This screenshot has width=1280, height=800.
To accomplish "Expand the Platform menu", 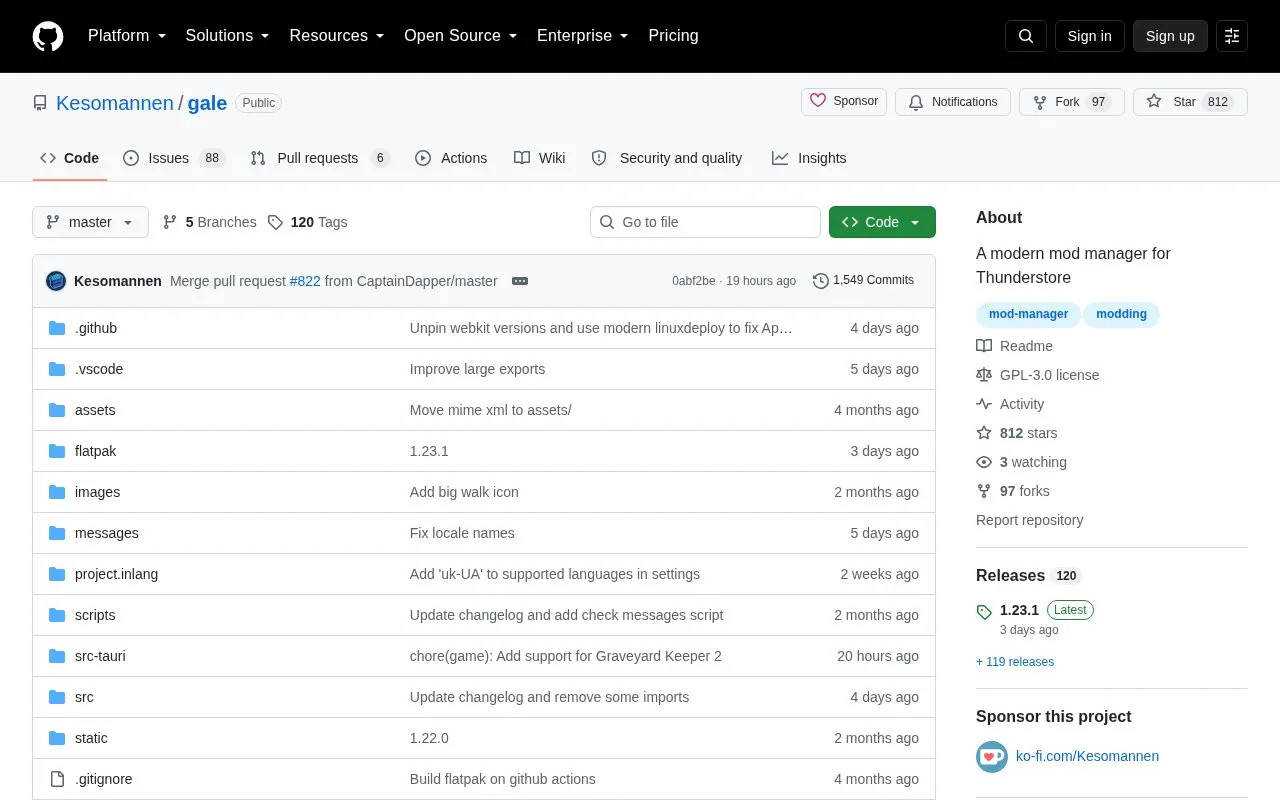I will pos(127,36).
